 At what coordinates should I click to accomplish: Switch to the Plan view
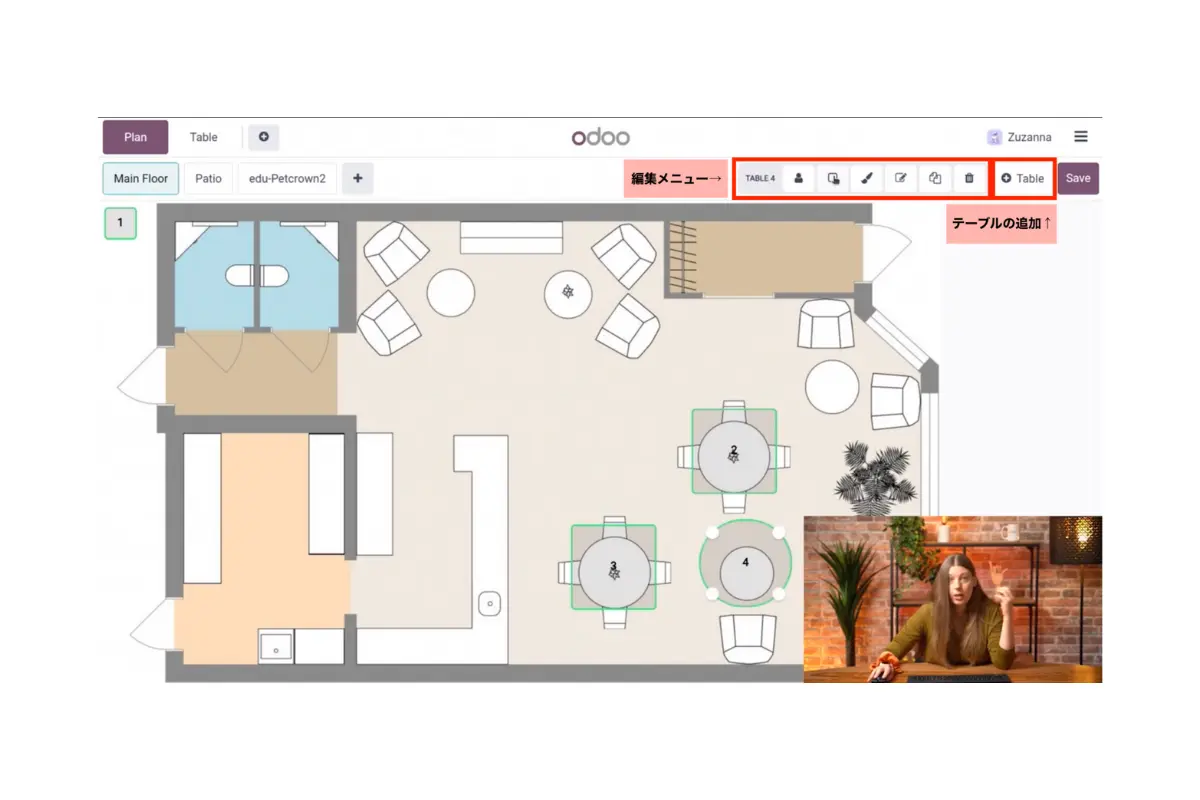(x=135, y=137)
